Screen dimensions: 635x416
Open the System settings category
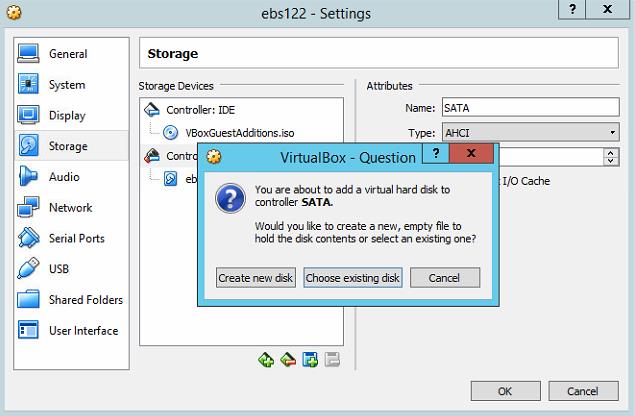click(x=66, y=85)
